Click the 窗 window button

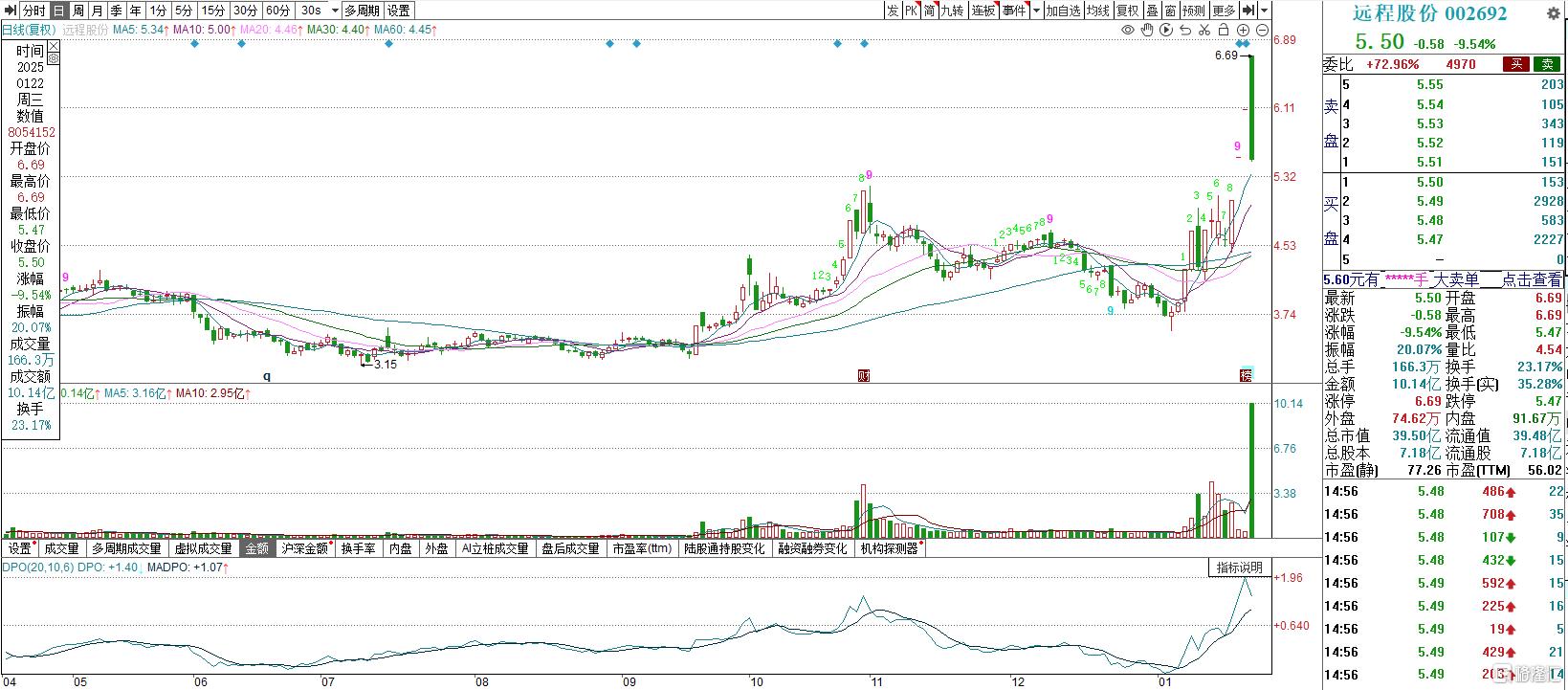1170,11
